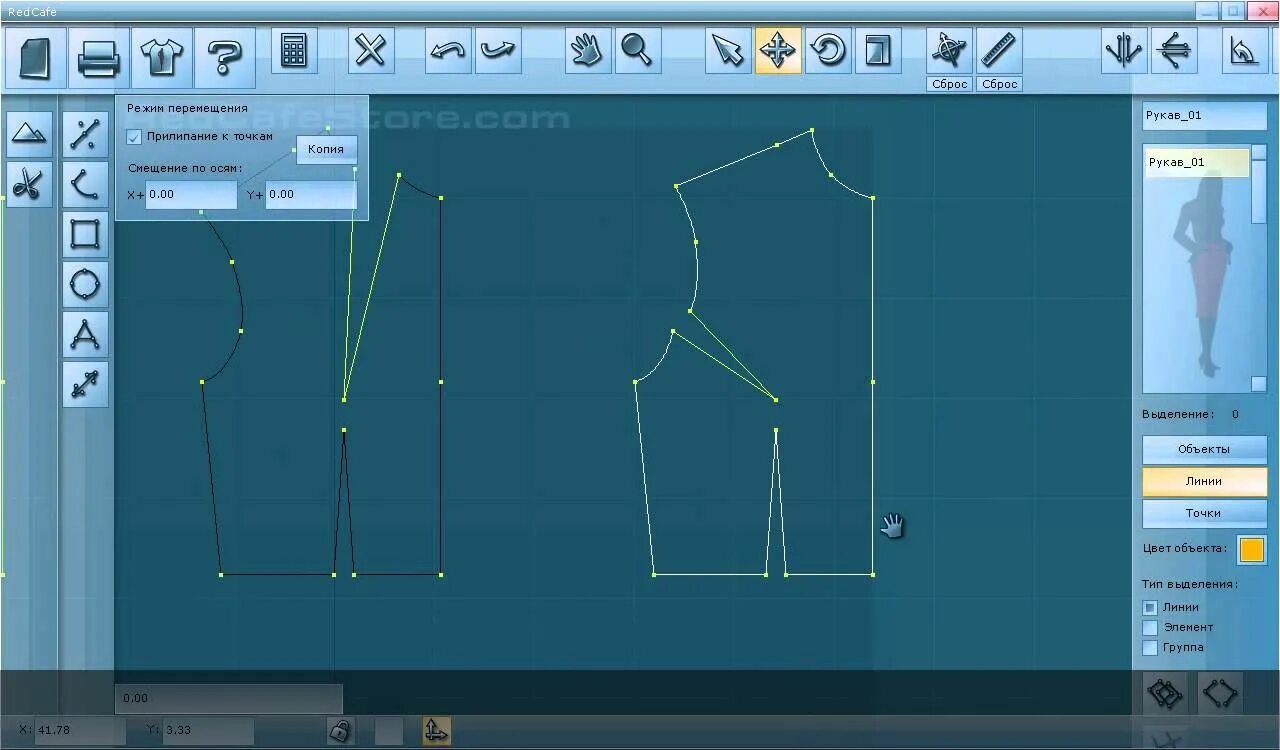Click the 'Выделение: 0' label
The width and height of the screenshot is (1280, 750).
click(1190, 414)
